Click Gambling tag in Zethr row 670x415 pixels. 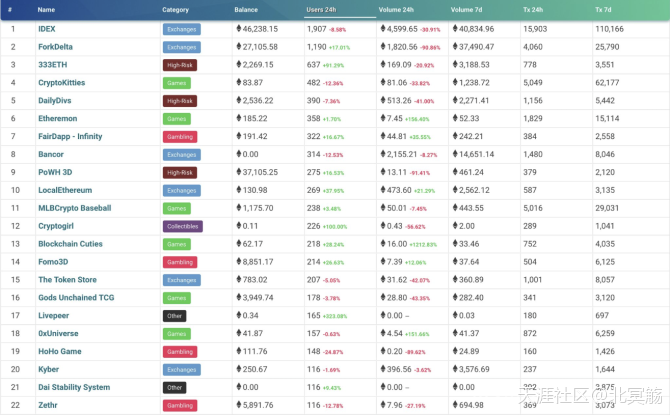point(180,406)
